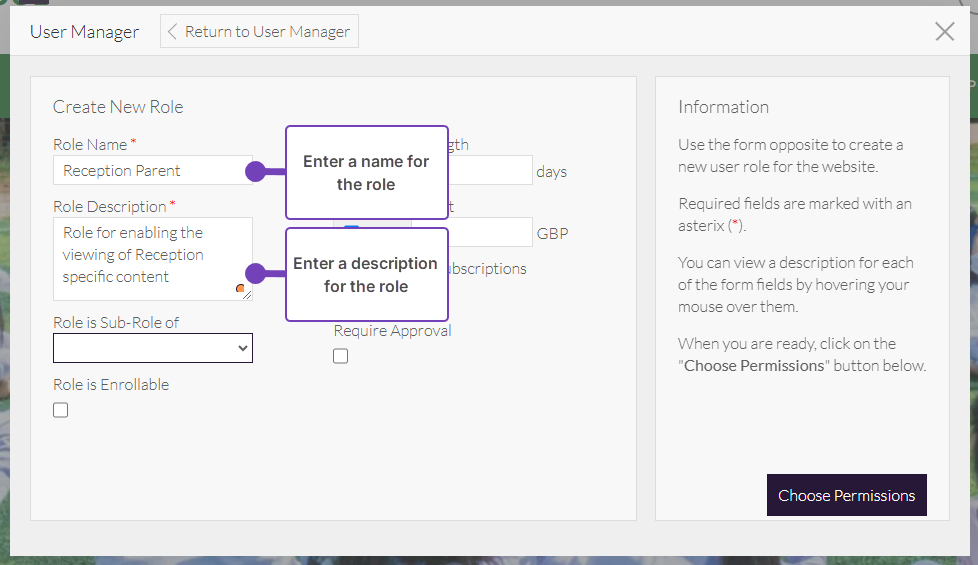Tick the Role is Enrollable checkbox
Screen dimensions: 978x565
(x=61, y=410)
